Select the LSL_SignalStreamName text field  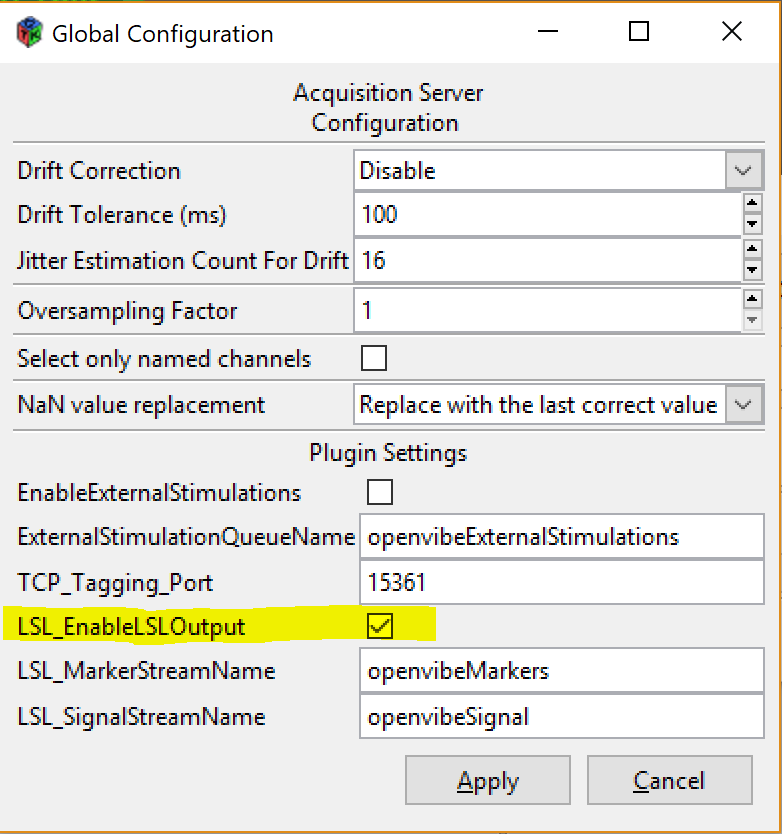click(560, 717)
